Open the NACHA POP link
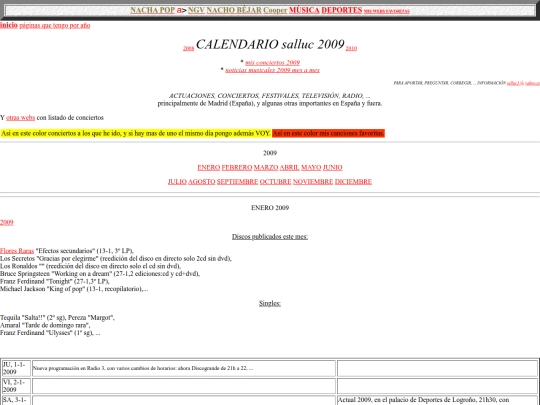This screenshot has height=405, width=540. (x=153, y=10)
